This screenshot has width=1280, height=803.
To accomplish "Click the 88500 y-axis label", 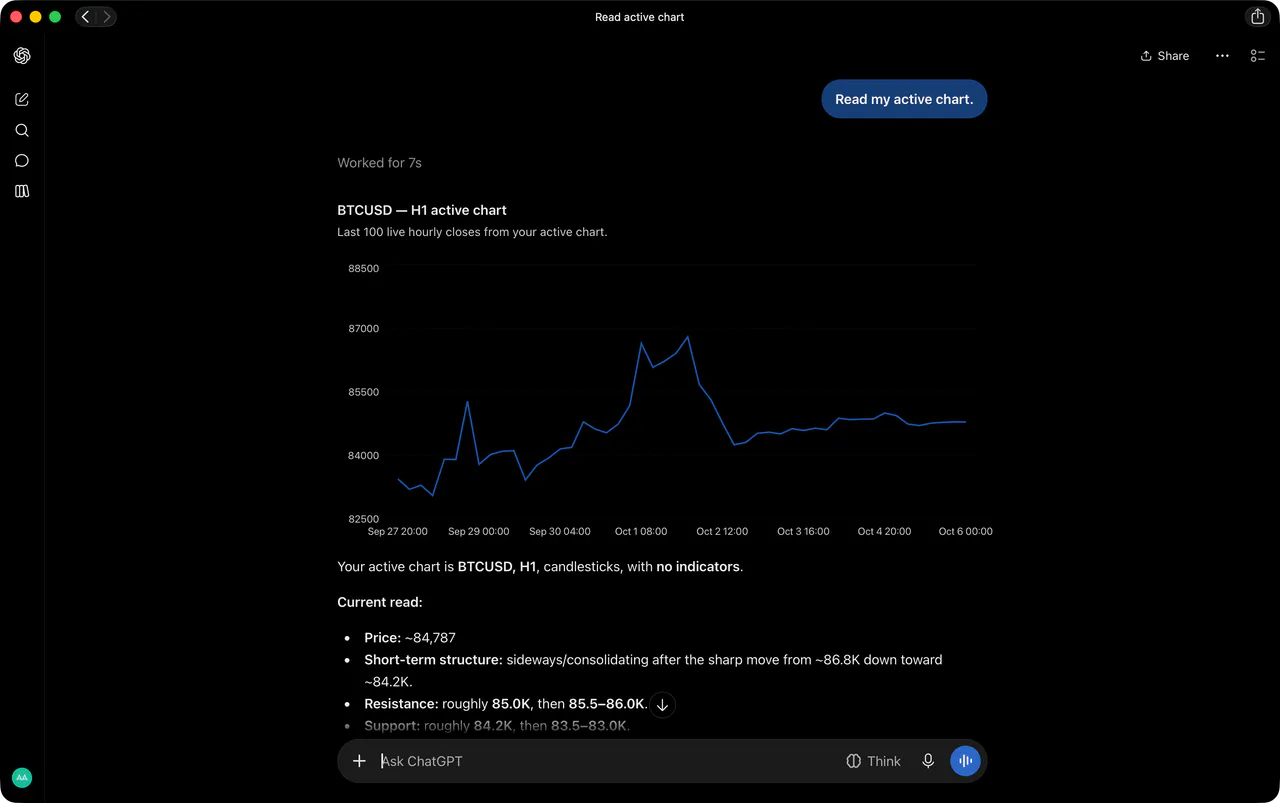I will (363, 268).
